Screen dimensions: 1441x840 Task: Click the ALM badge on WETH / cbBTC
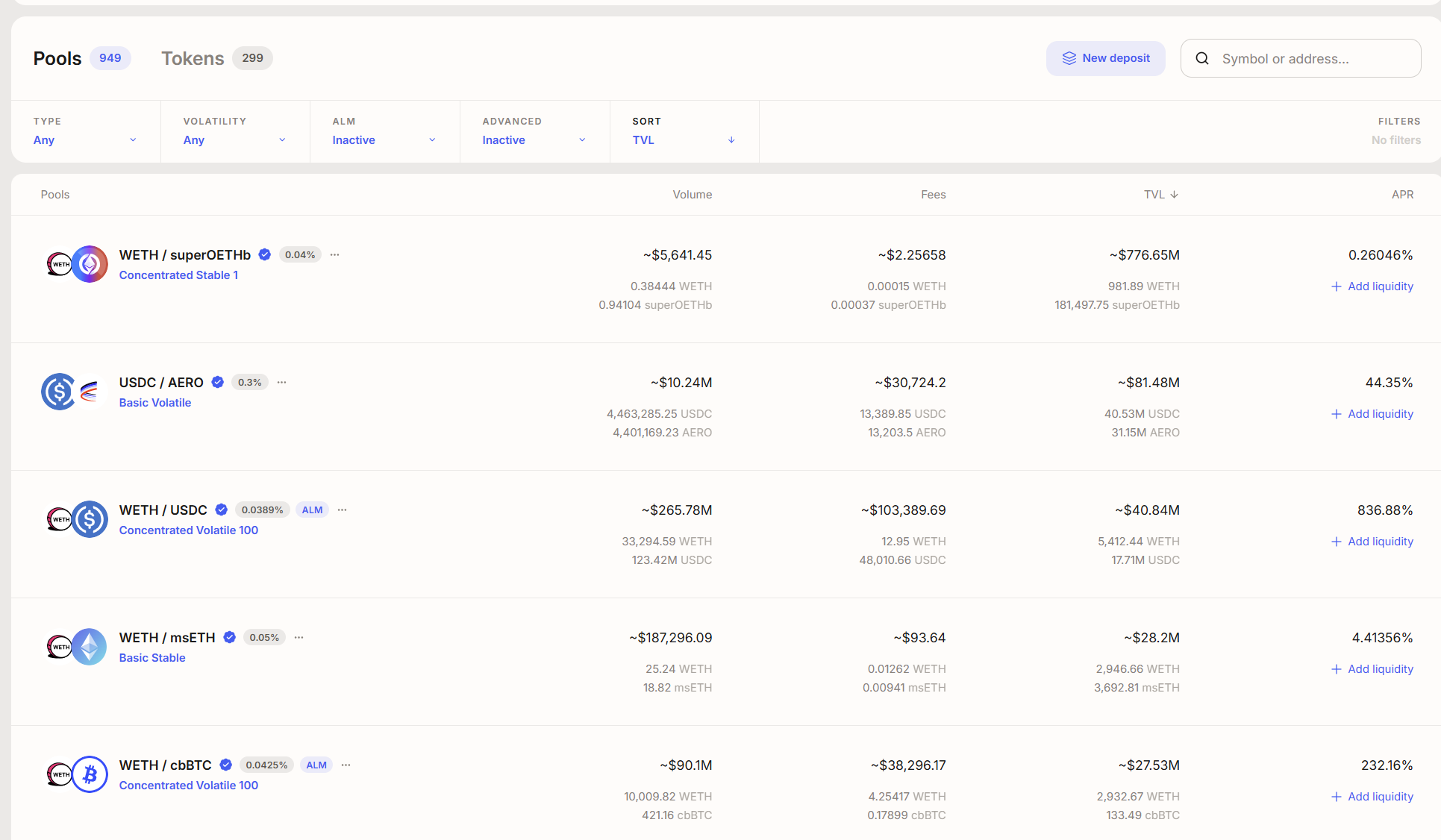click(x=316, y=765)
